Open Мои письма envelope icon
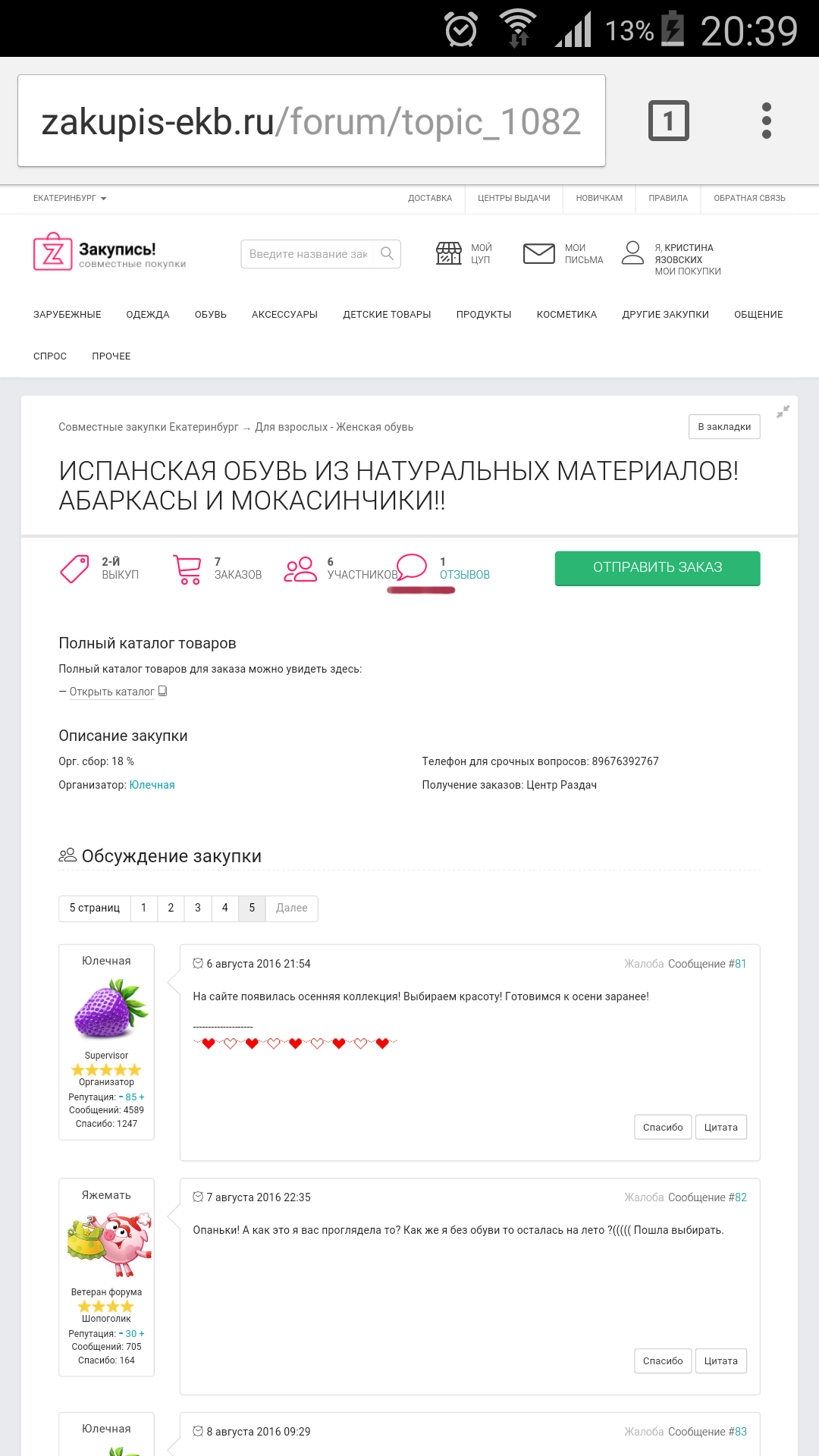The height and width of the screenshot is (1456, 819). pos(539,253)
